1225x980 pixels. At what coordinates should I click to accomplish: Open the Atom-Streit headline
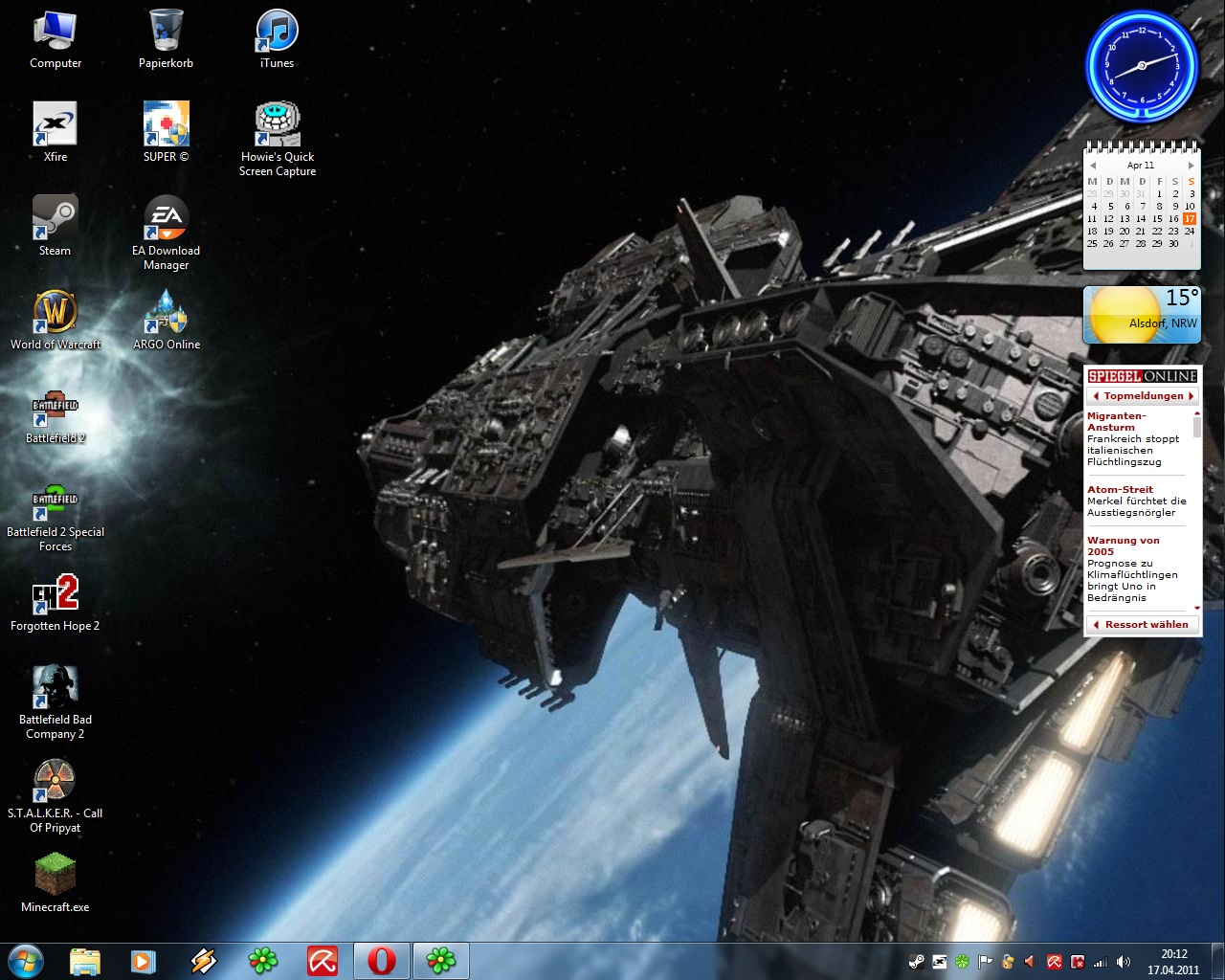[1120, 490]
